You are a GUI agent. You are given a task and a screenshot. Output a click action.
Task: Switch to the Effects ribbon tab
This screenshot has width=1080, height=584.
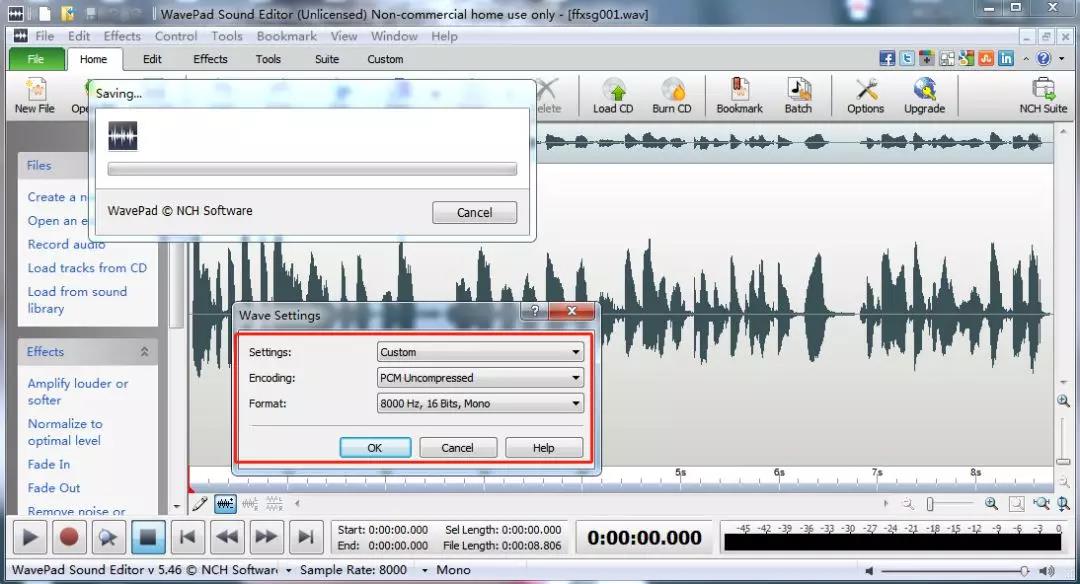pyautogui.click(x=210, y=59)
